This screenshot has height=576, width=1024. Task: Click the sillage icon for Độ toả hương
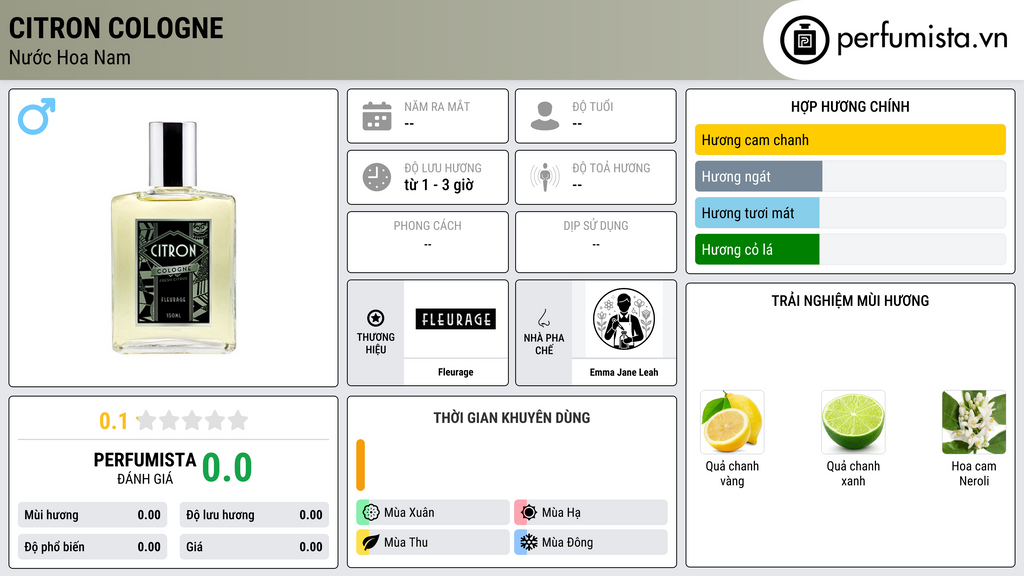click(545, 177)
